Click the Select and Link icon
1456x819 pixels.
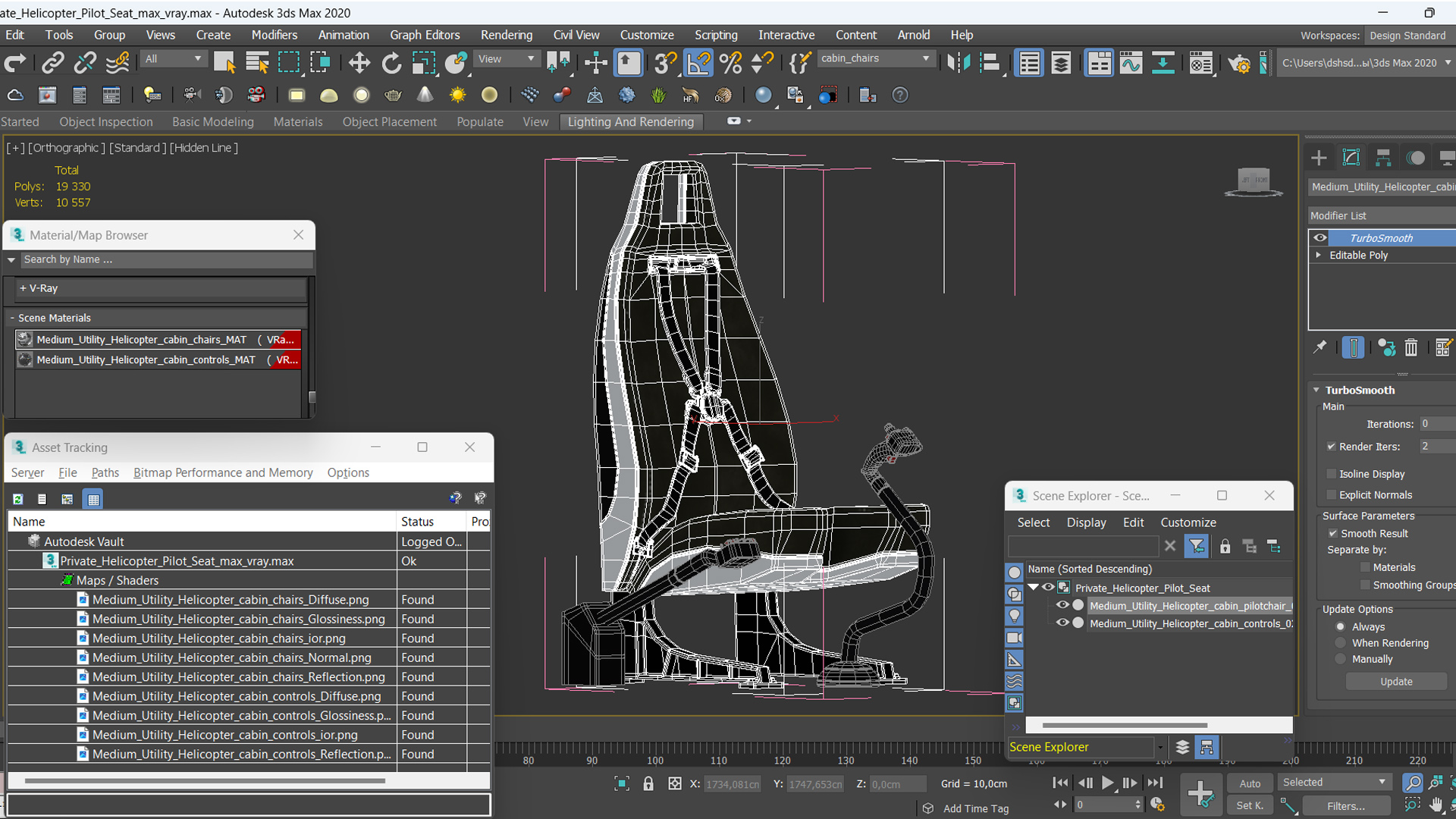[52, 63]
